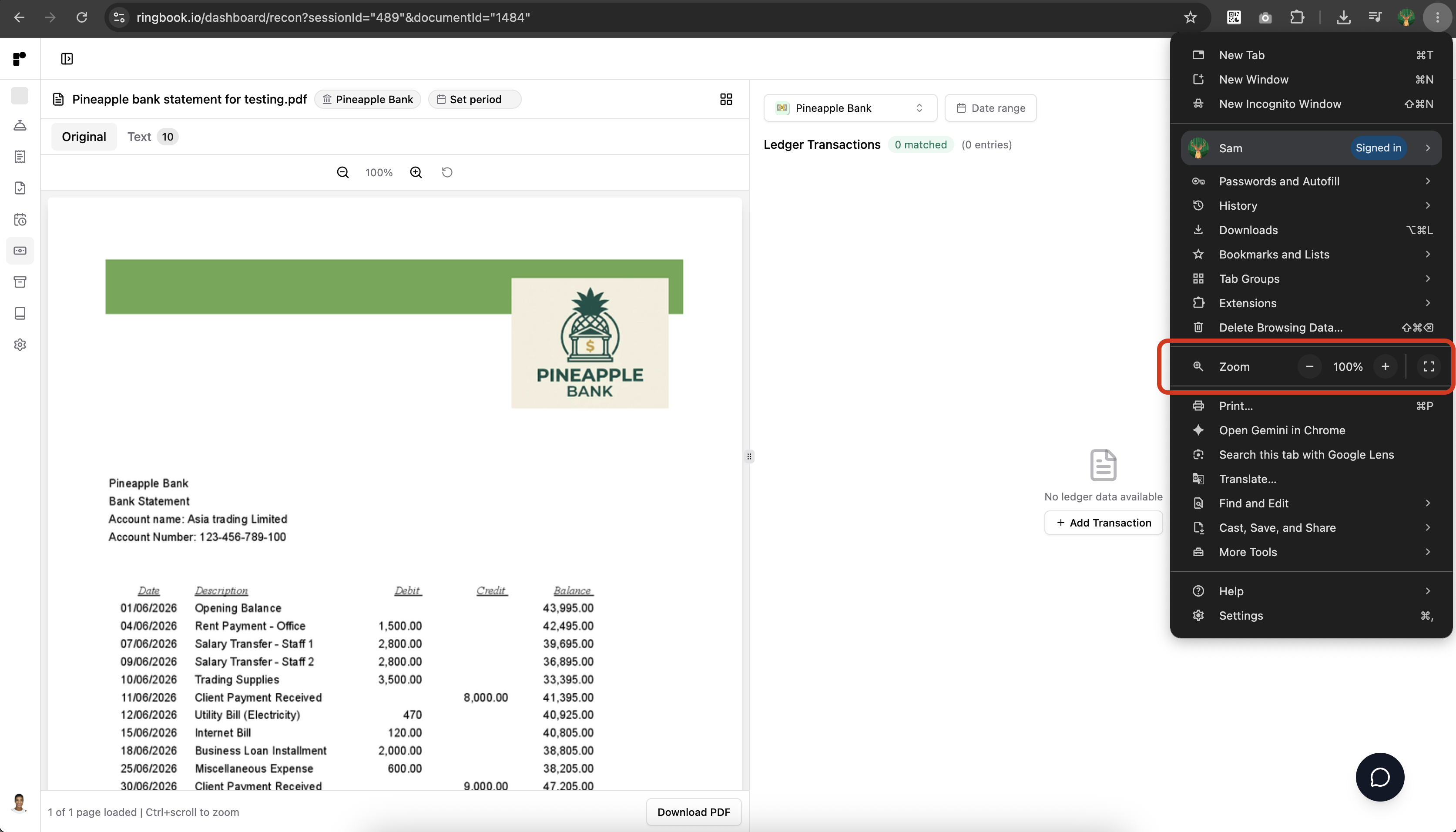Viewport: 1456px width, 832px height.
Task: Zoom out the PDF viewer magnifier-minus icon
Action: pos(343,173)
